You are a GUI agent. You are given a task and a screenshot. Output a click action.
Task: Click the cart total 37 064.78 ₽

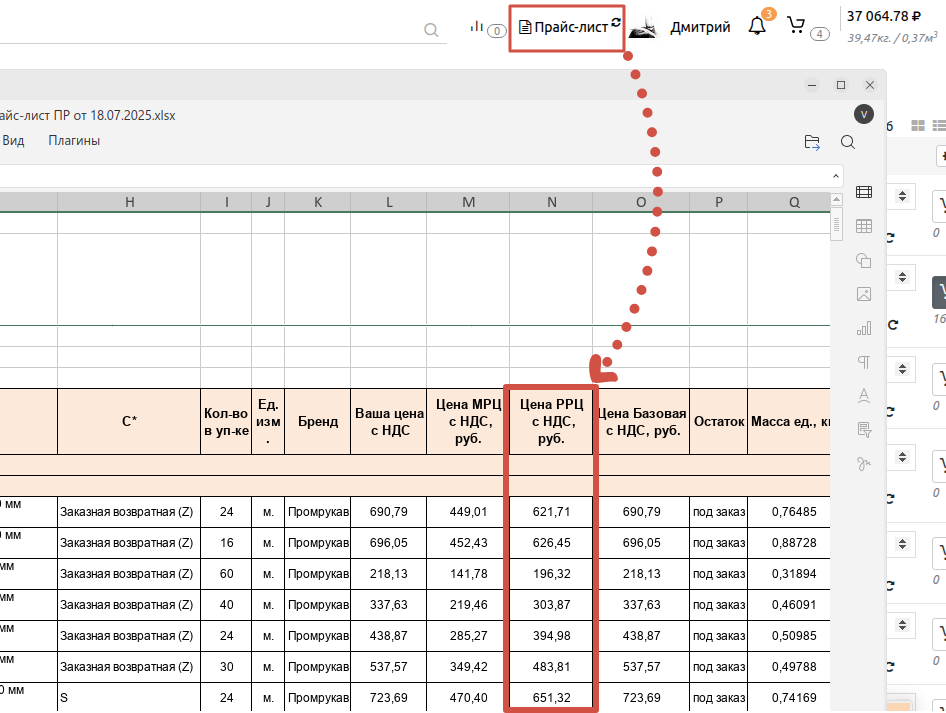pyautogui.click(x=883, y=16)
